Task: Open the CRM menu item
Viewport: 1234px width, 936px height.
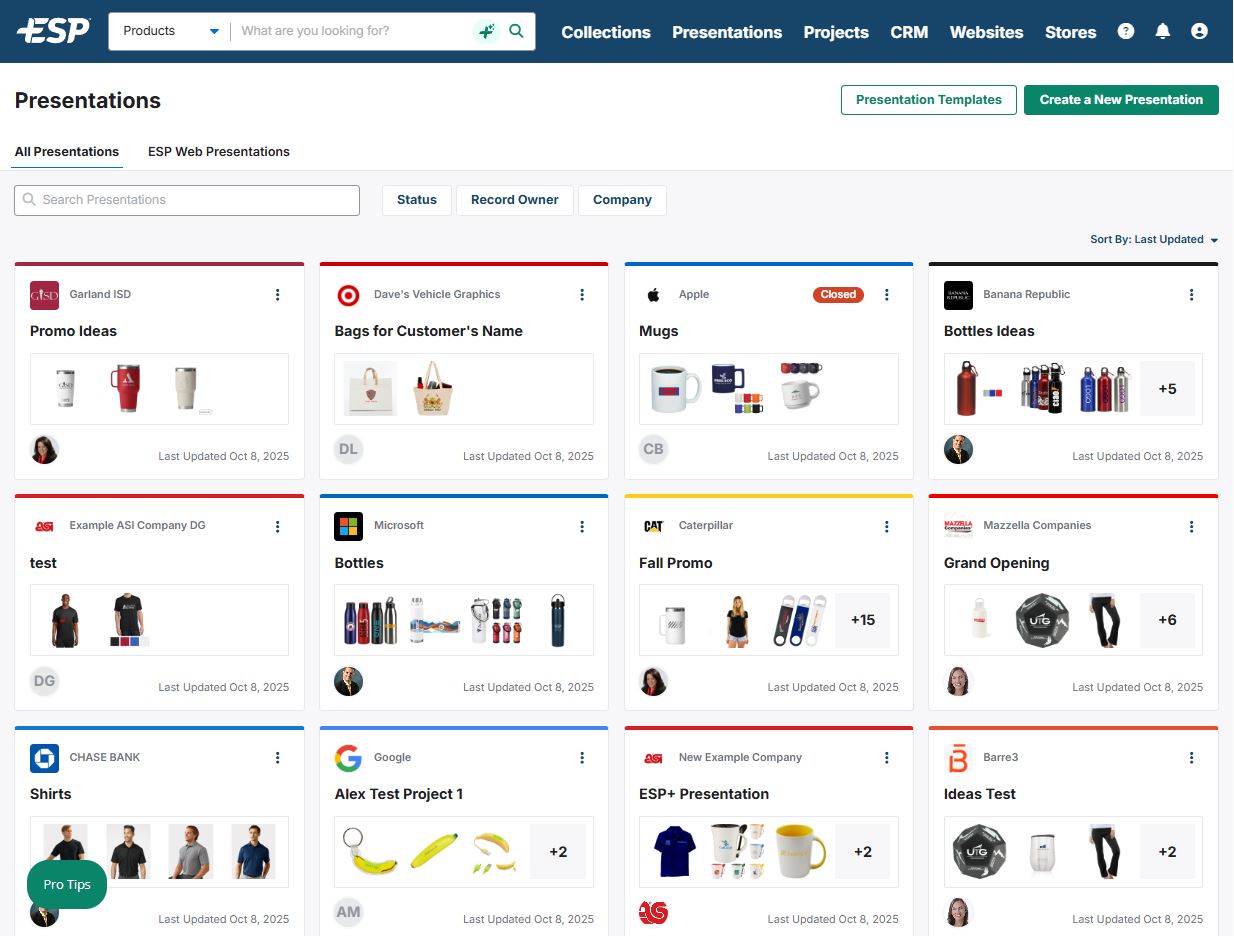Action: (909, 32)
